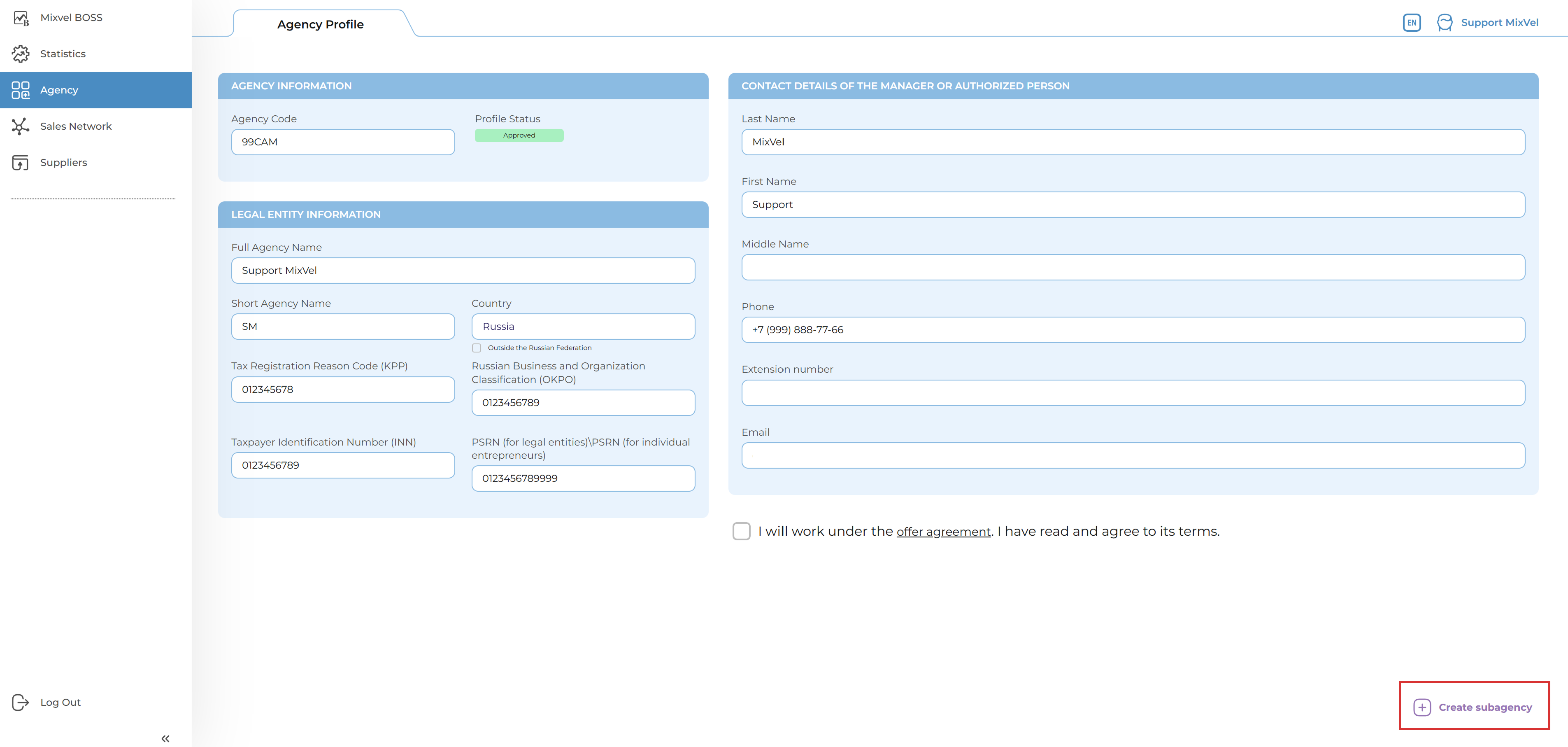Click the Mixvel BOSS logo icon
The height and width of the screenshot is (747, 1568).
click(21, 18)
